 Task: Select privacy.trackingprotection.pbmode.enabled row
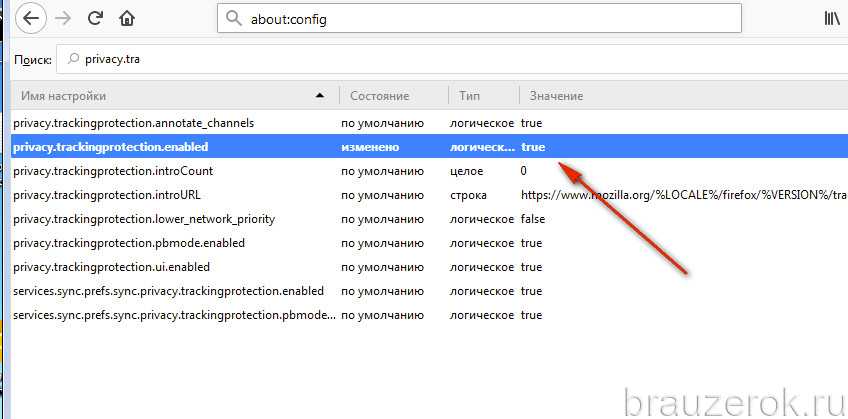click(429, 243)
